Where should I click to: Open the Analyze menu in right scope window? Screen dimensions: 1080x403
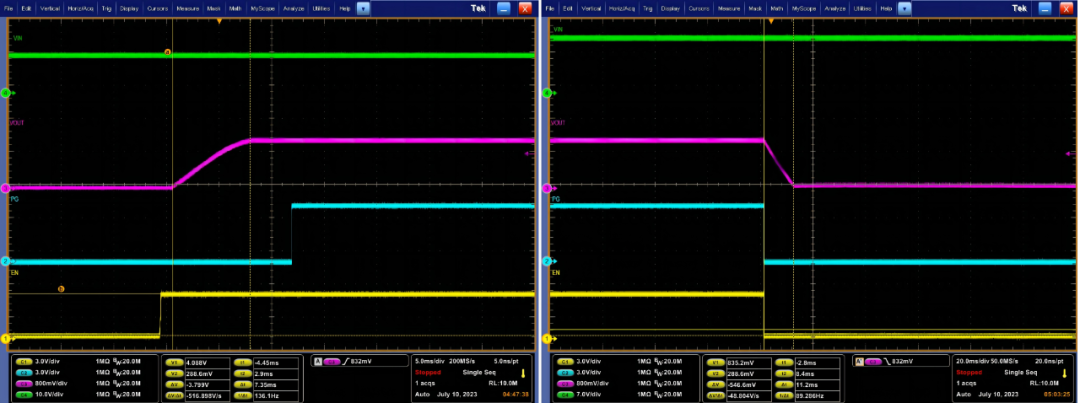(x=835, y=8)
